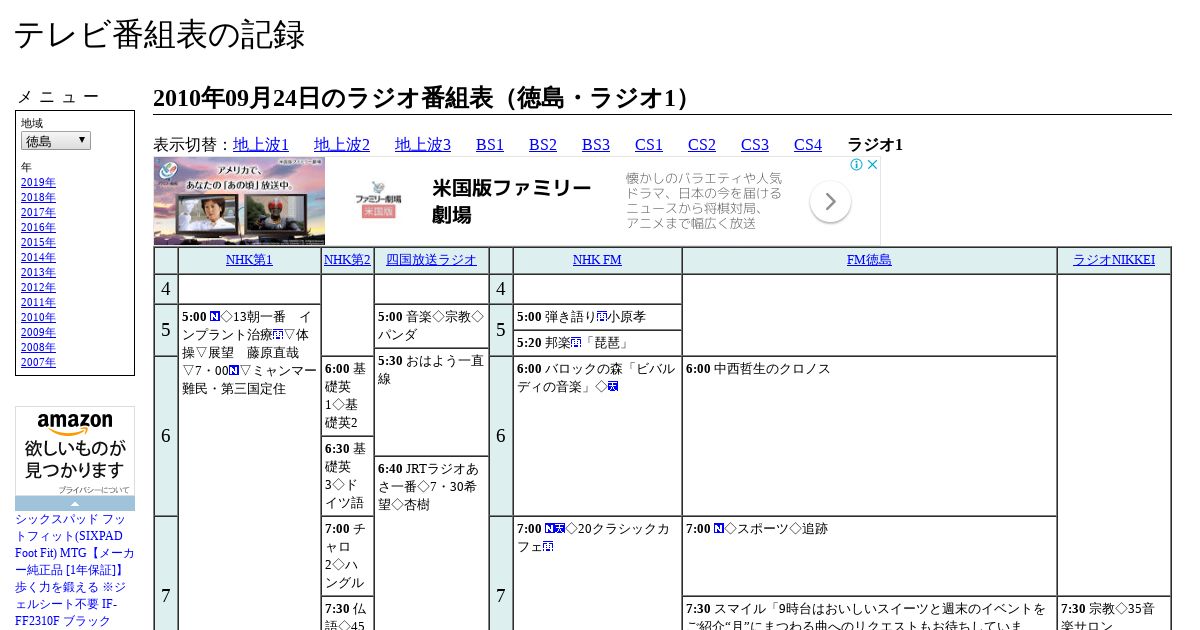Screen dimensions: 1200x630
Task: Click the 7:00 チャロ2◇ハングル program
Action: (347, 556)
